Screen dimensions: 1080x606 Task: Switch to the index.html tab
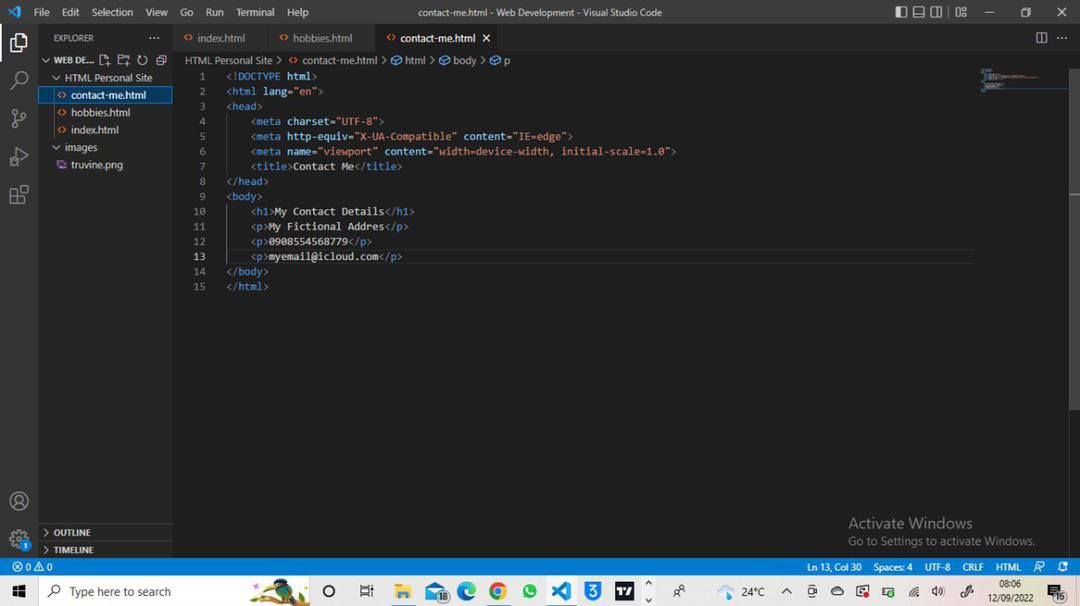[x=220, y=37]
